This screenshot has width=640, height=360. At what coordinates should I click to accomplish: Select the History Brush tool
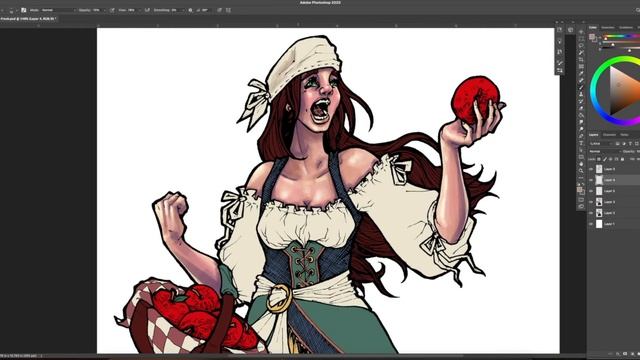(581, 101)
